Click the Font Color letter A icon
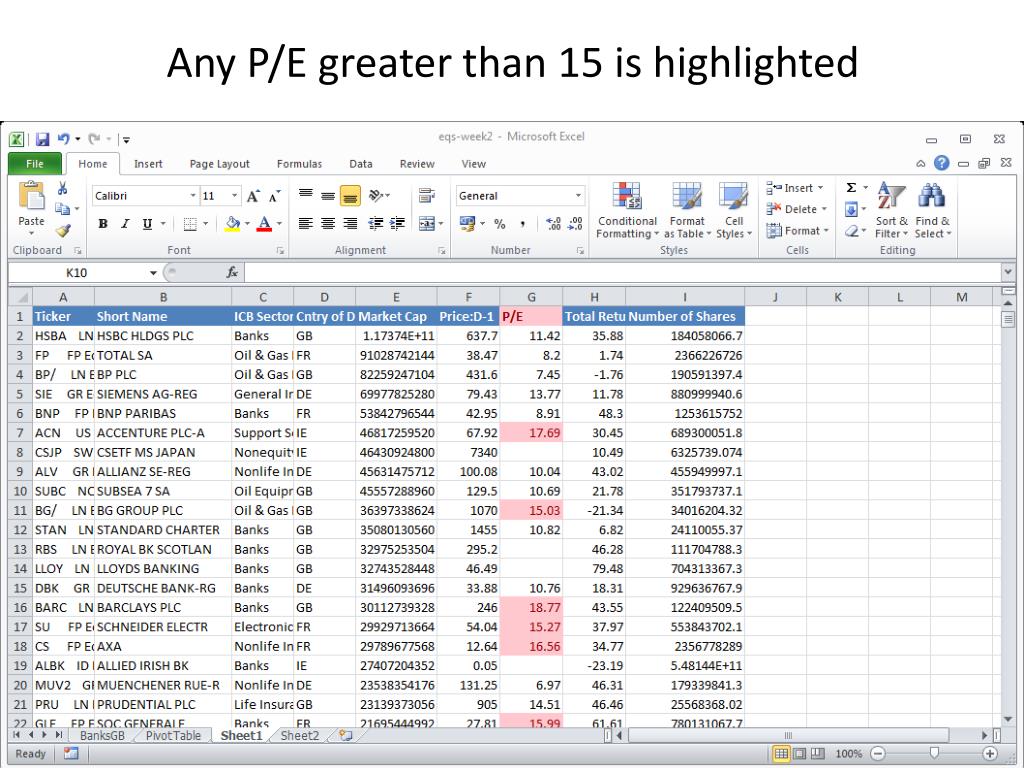1024x768 pixels. pyautogui.click(x=264, y=224)
